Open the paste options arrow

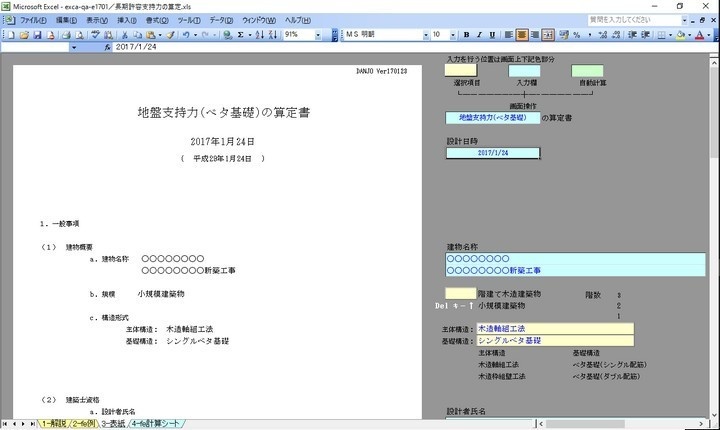[160, 35]
